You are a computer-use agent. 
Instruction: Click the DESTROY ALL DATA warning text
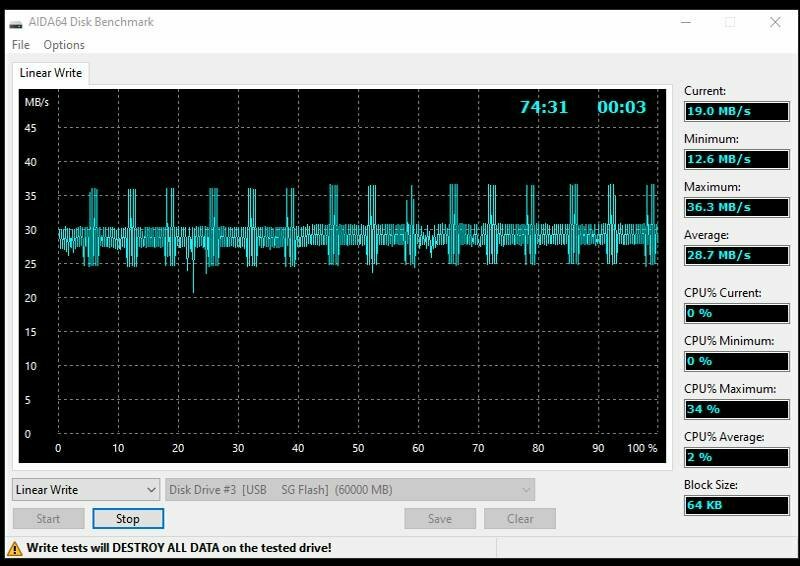tap(179, 548)
